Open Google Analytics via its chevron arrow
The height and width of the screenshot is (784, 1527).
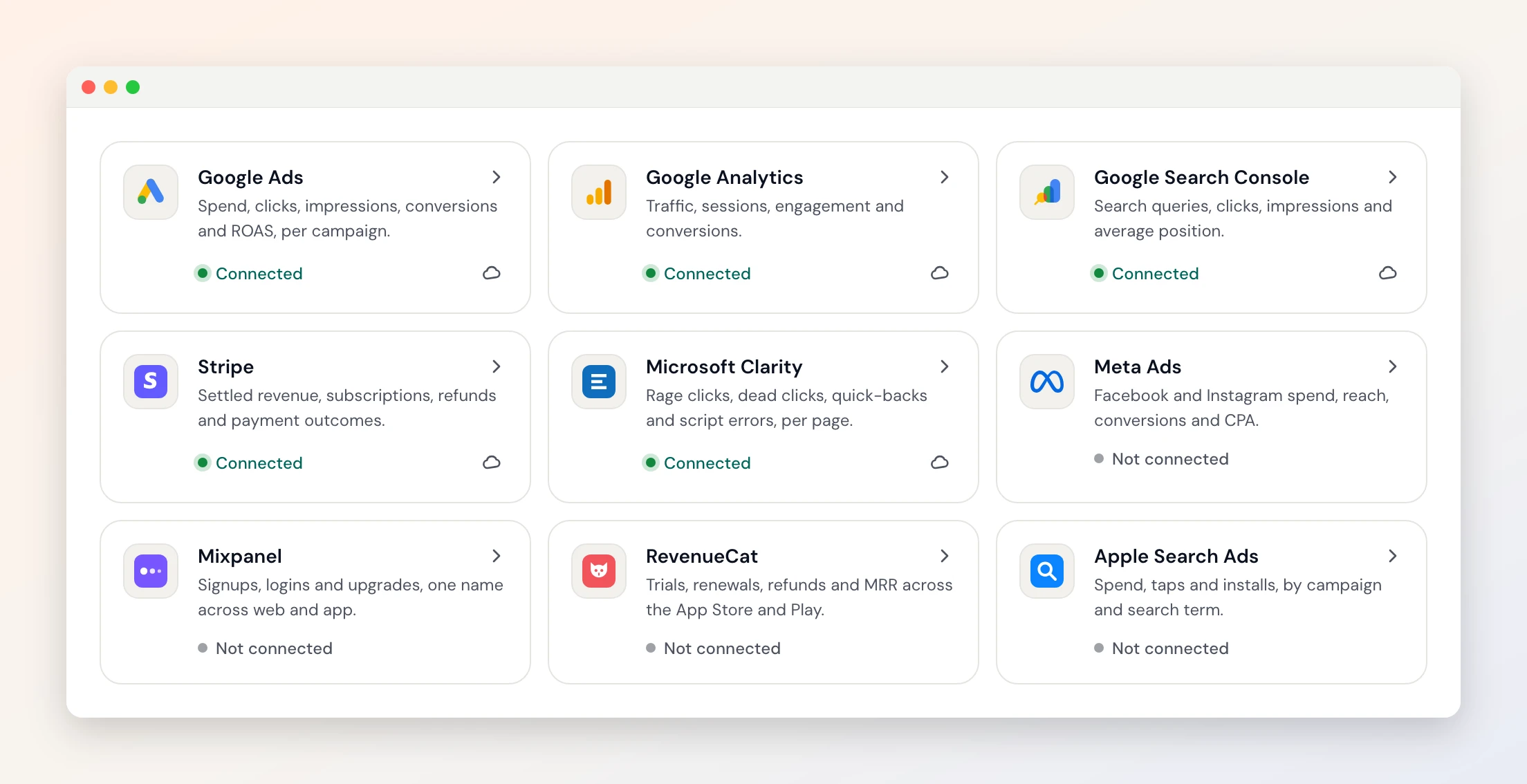945,177
